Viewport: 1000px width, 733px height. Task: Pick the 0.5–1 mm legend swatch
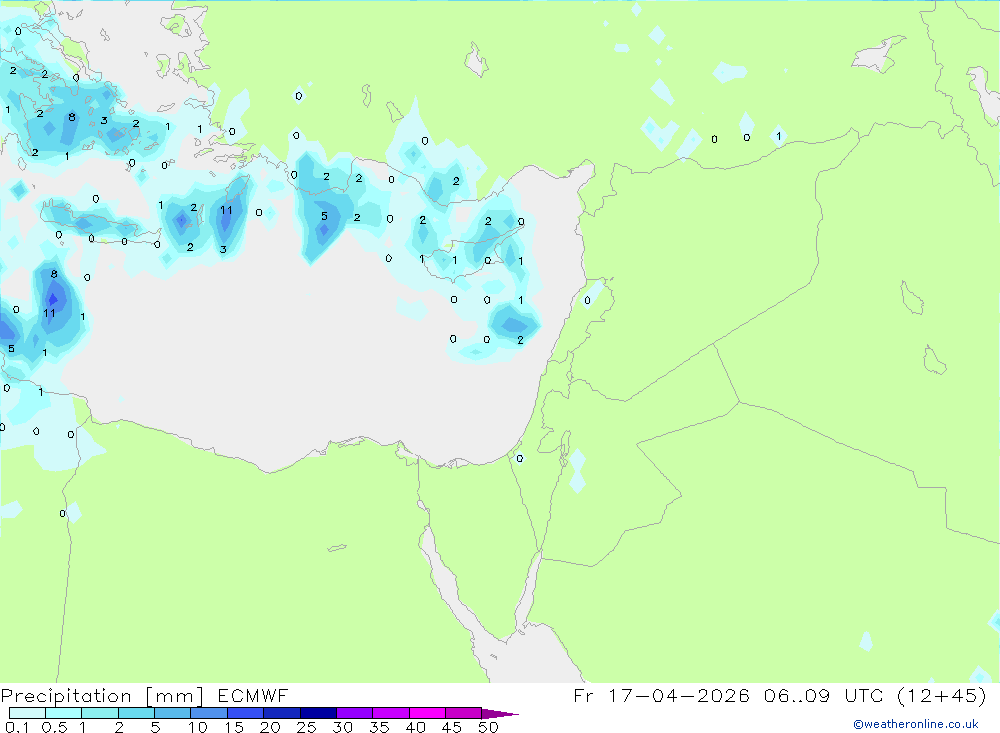64,713
